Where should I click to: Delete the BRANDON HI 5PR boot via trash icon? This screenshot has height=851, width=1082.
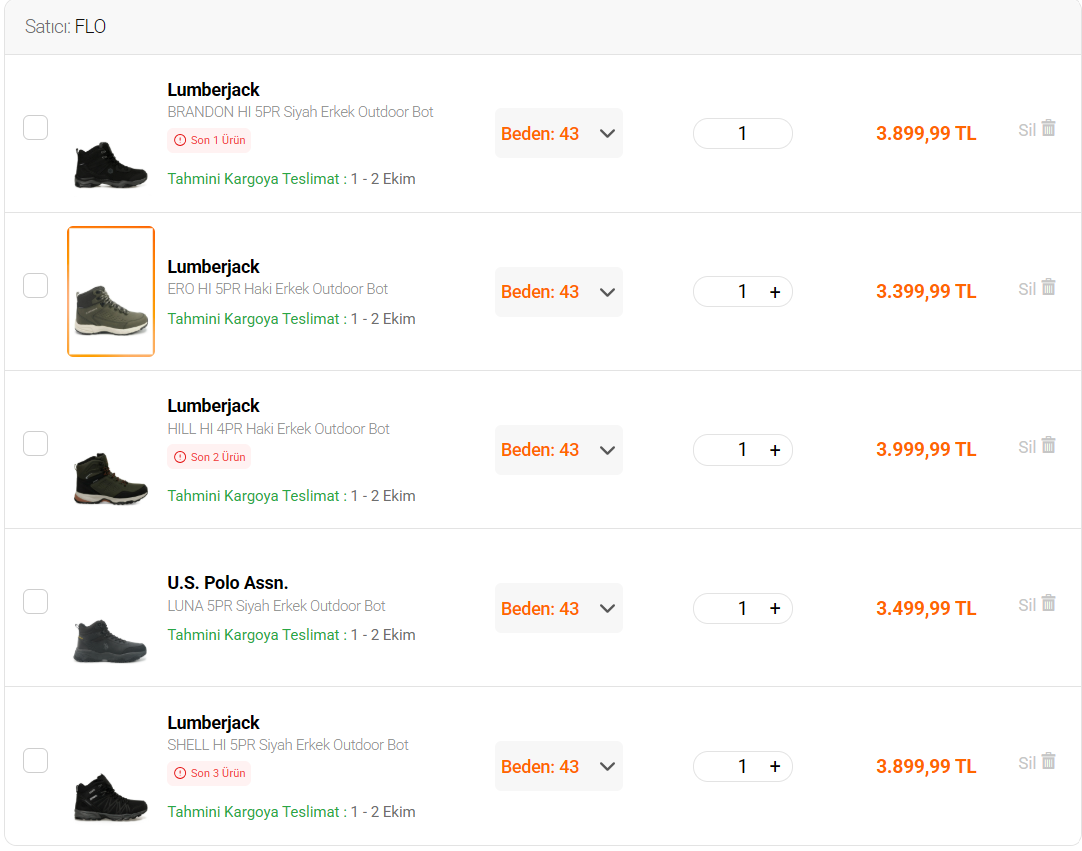1048,128
